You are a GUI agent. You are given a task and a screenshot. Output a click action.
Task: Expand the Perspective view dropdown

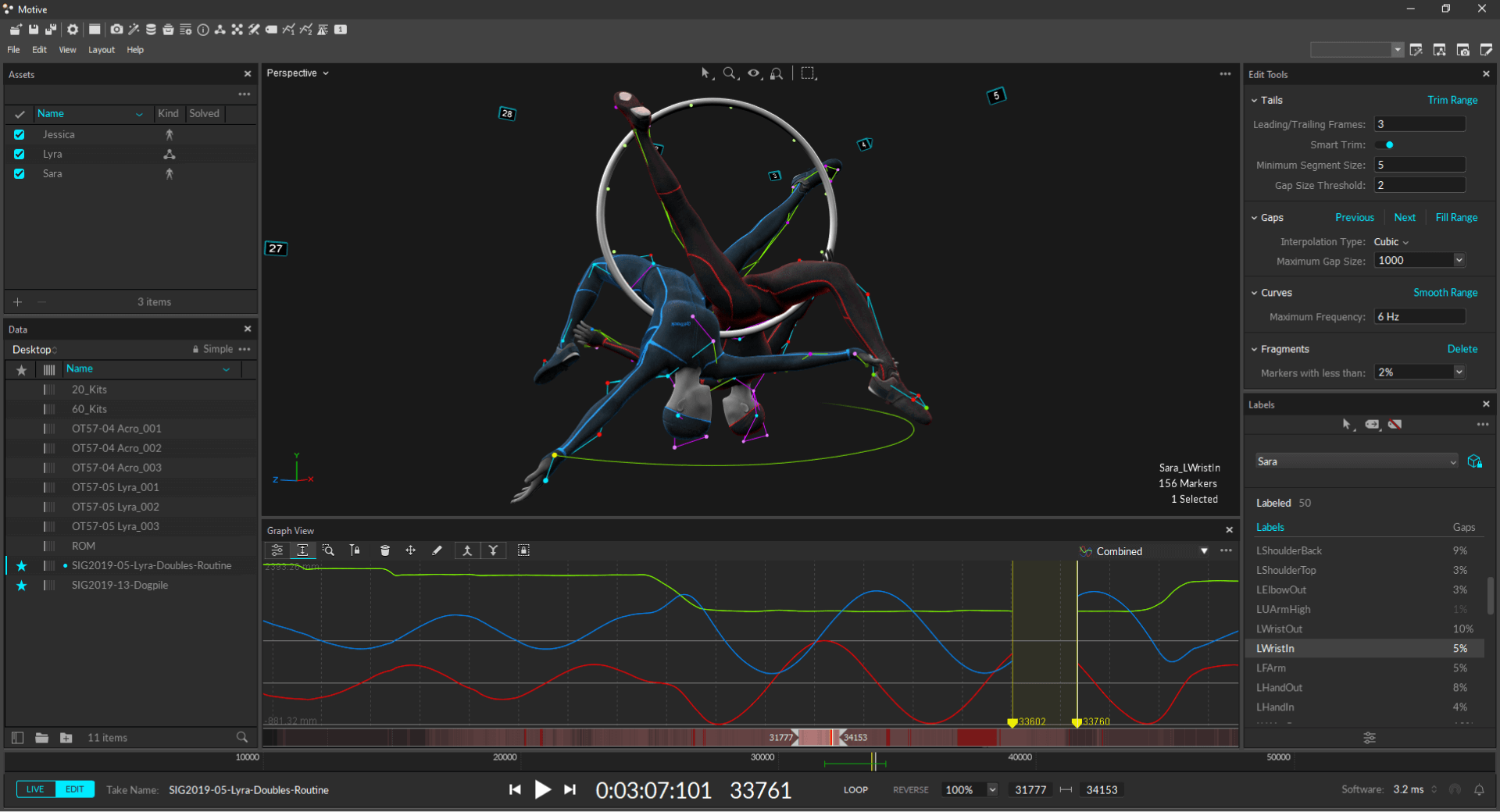(298, 73)
